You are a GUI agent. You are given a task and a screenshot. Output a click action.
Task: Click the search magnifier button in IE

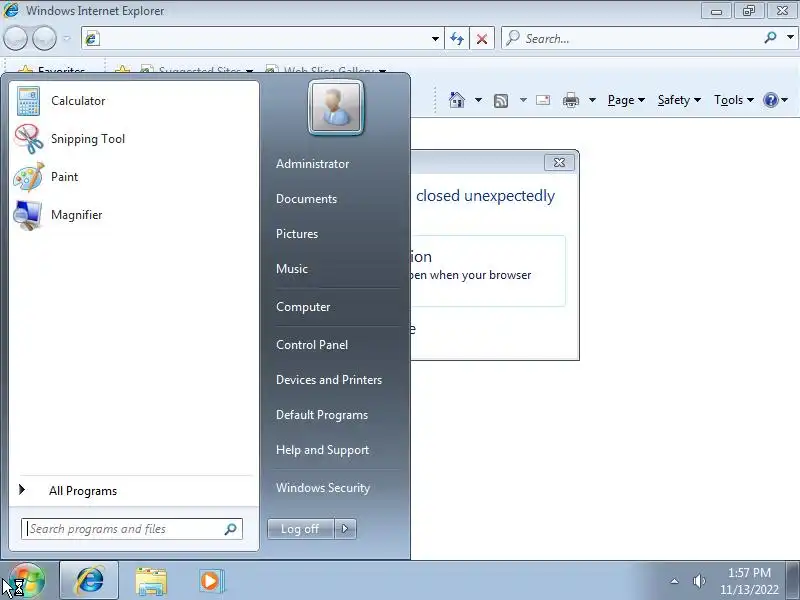tap(770, 37)
